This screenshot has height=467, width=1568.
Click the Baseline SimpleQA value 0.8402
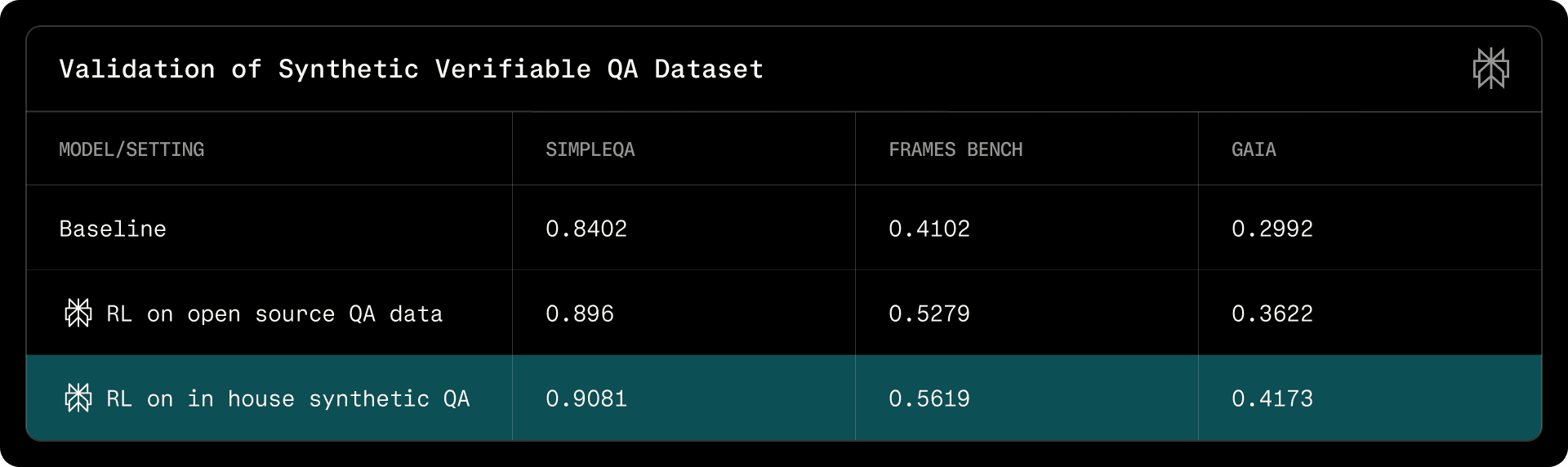click(586, 229)
